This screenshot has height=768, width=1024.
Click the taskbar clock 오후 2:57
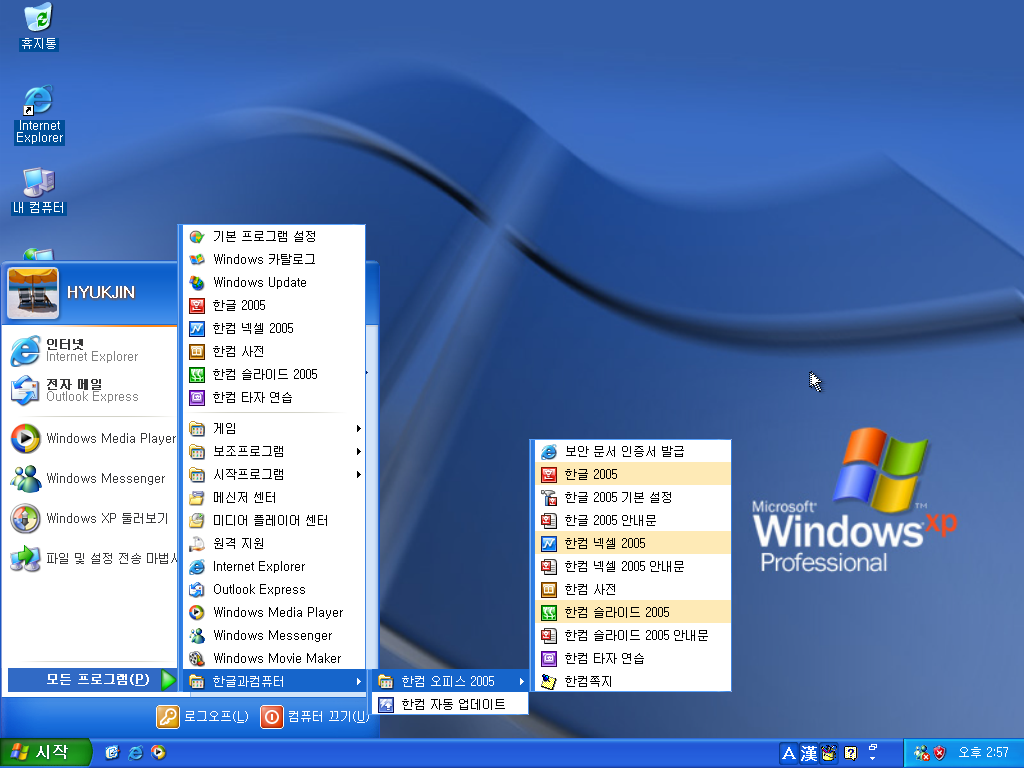(x=984, y=753)
